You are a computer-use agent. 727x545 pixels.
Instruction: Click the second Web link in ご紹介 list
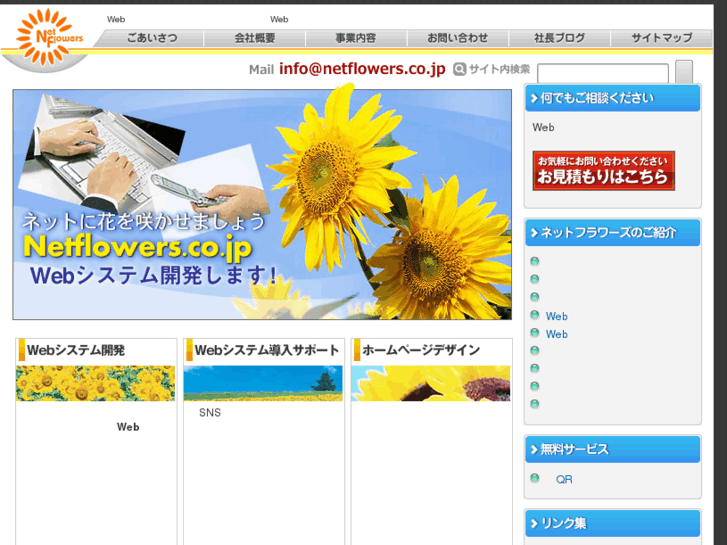point(556,334)
